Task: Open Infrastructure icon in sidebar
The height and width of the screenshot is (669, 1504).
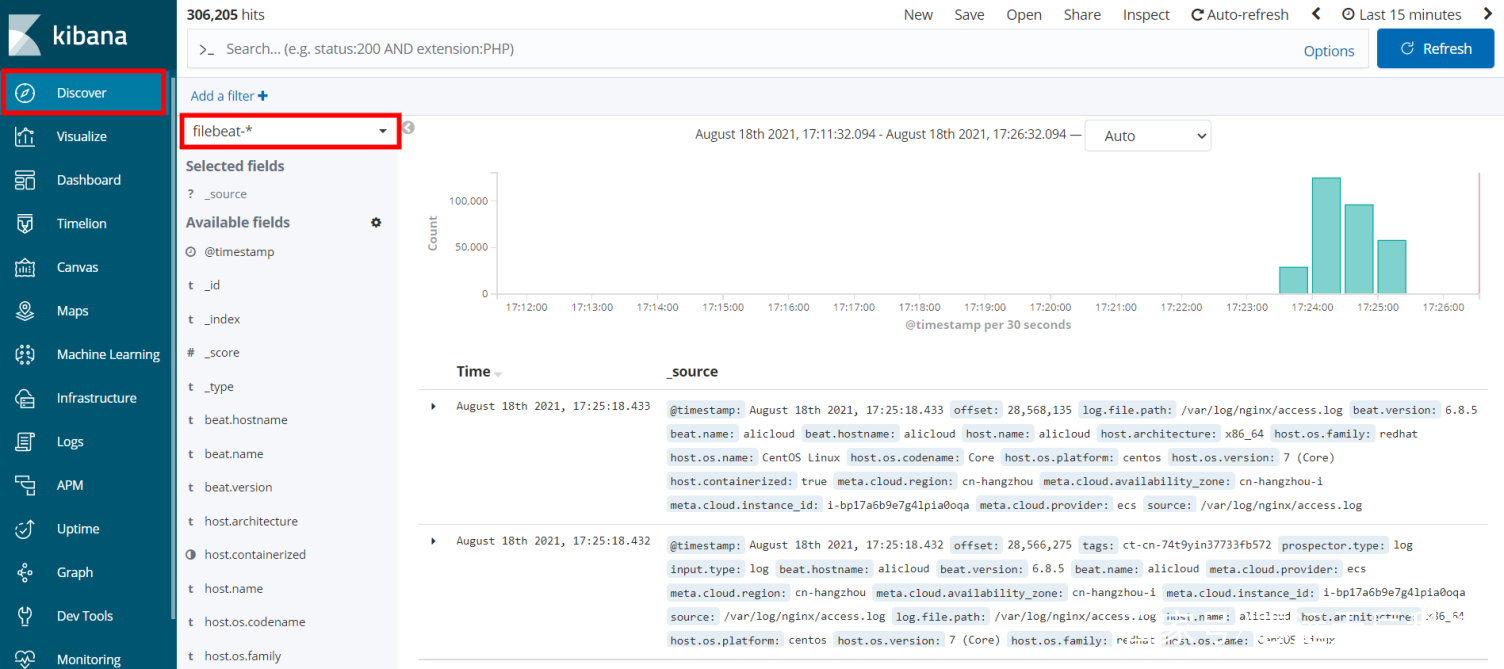Action: point(25,398)
